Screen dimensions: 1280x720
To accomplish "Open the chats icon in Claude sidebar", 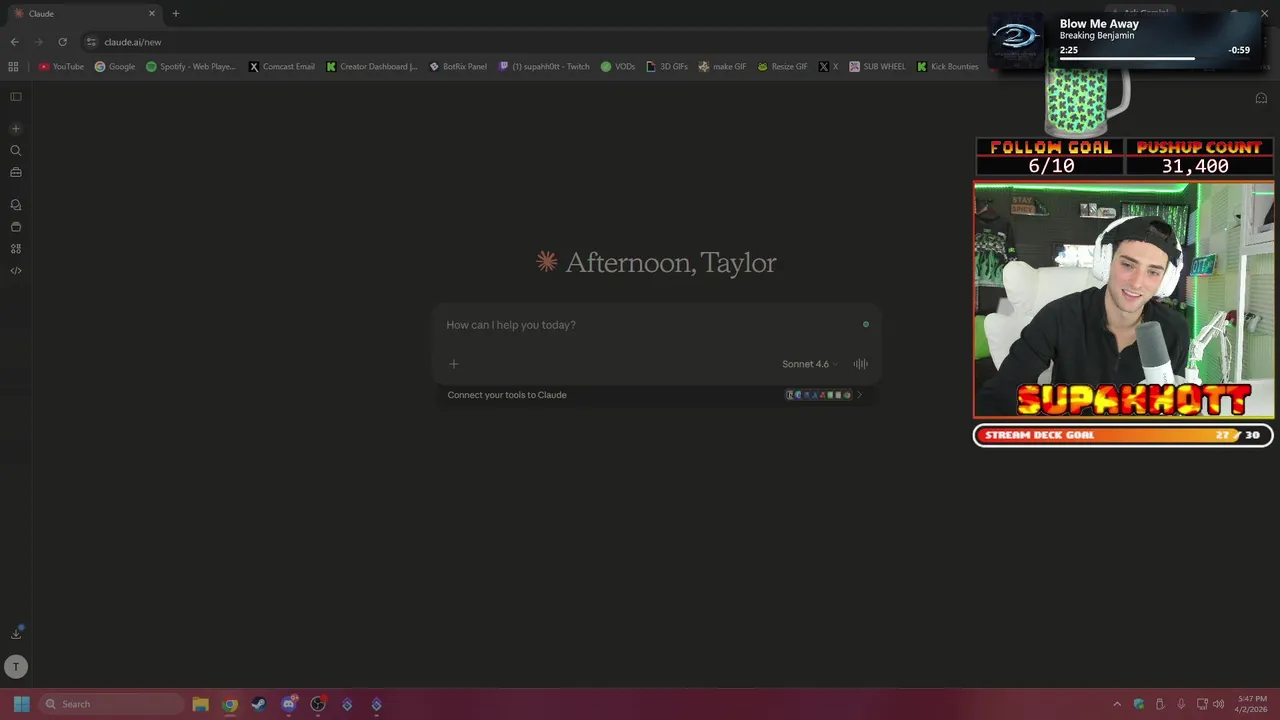I will tap(16, 204).
